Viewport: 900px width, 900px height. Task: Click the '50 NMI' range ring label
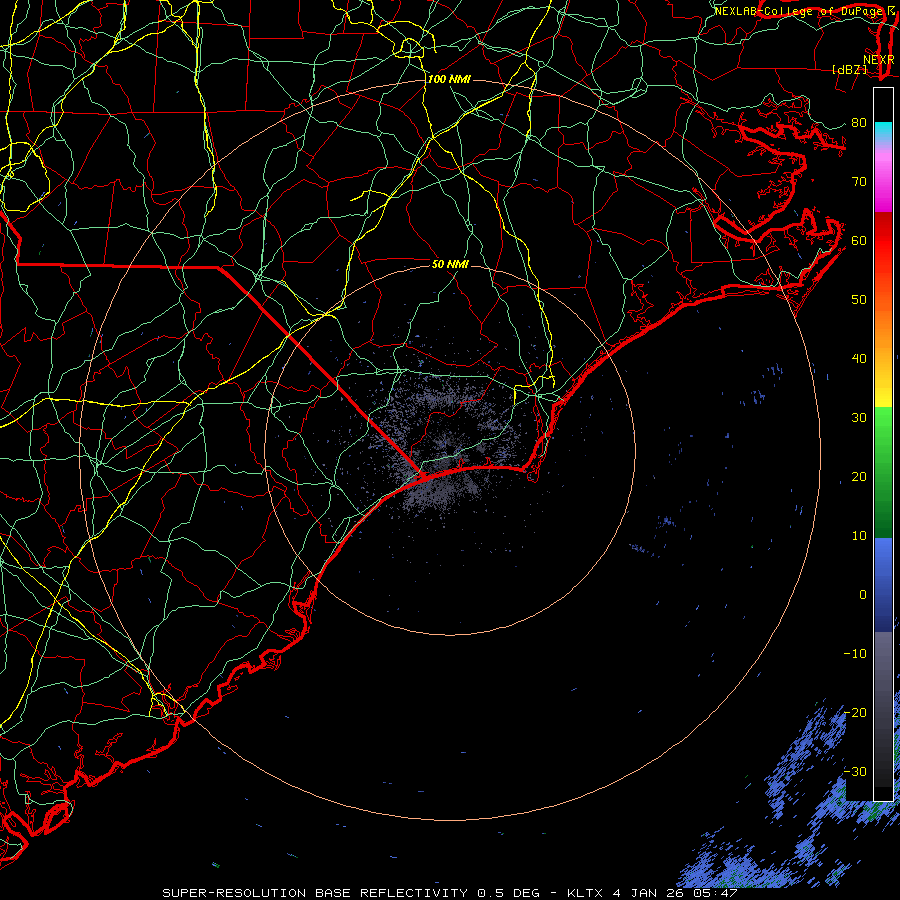click(451, 264)
